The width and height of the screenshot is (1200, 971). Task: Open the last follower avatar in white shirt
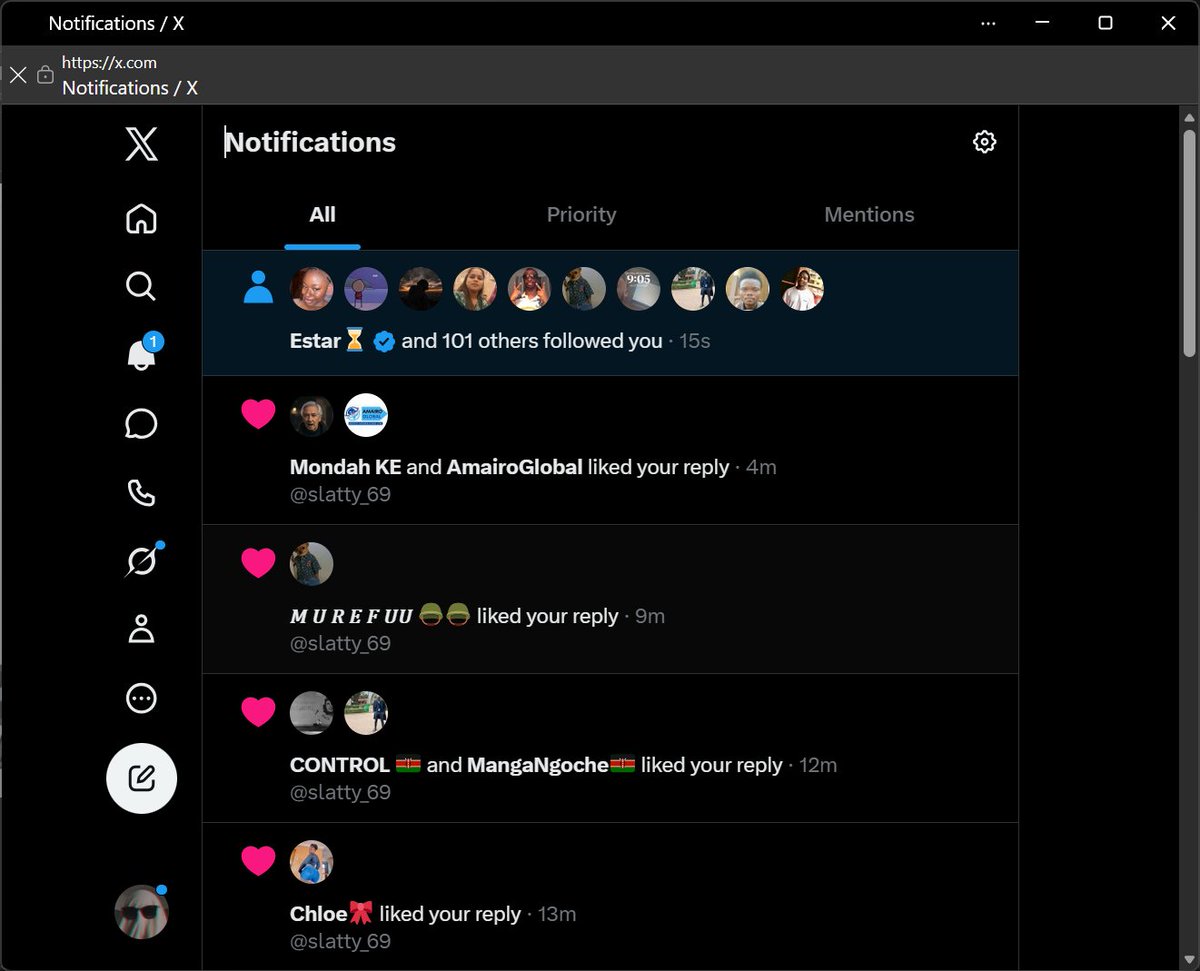click(x=802, y=289)
